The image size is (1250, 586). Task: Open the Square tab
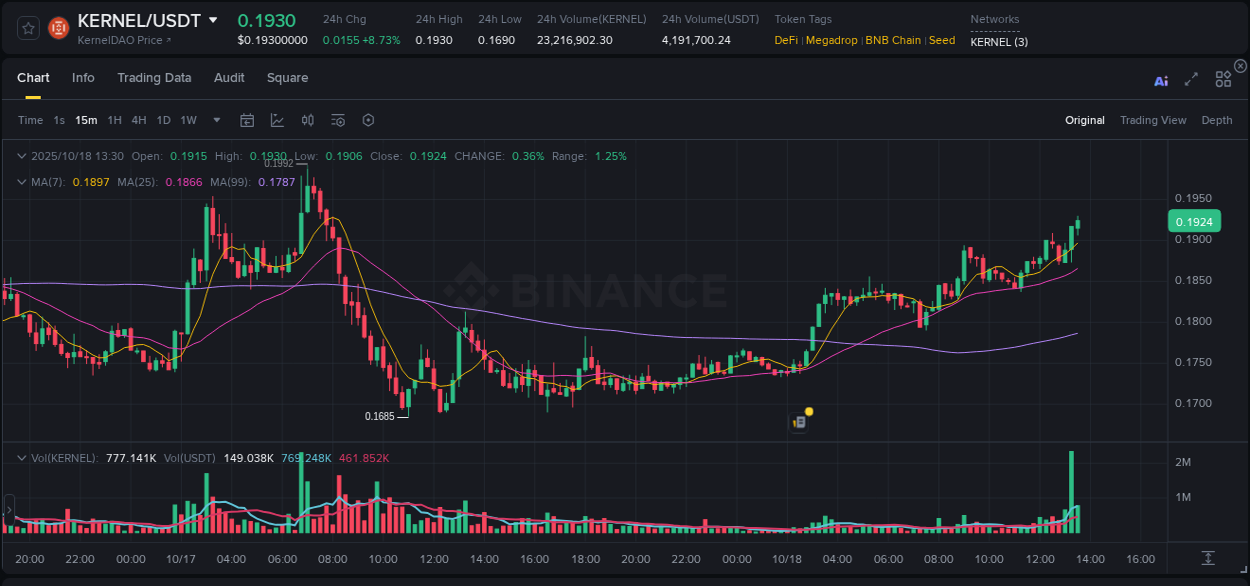[x=287, y=78]
